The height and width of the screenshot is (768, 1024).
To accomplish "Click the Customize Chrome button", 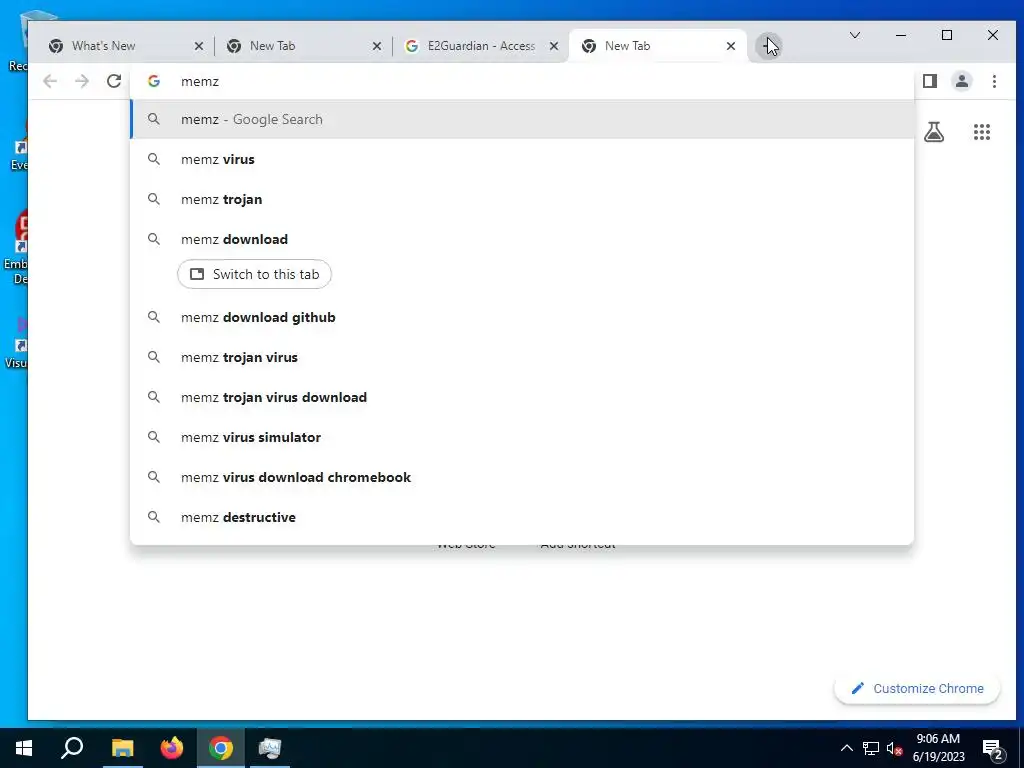I will 917,688.
